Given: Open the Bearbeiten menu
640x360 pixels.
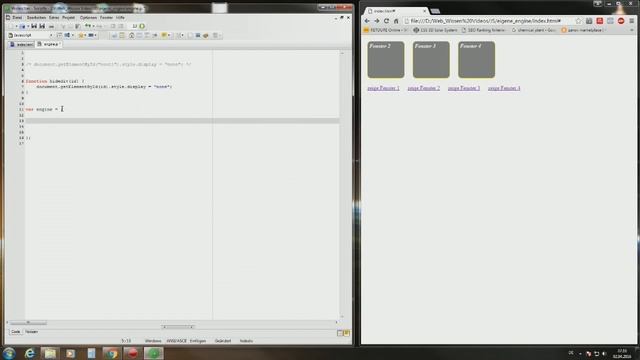Looking at the screenshot, I should (x=36, y=18).
